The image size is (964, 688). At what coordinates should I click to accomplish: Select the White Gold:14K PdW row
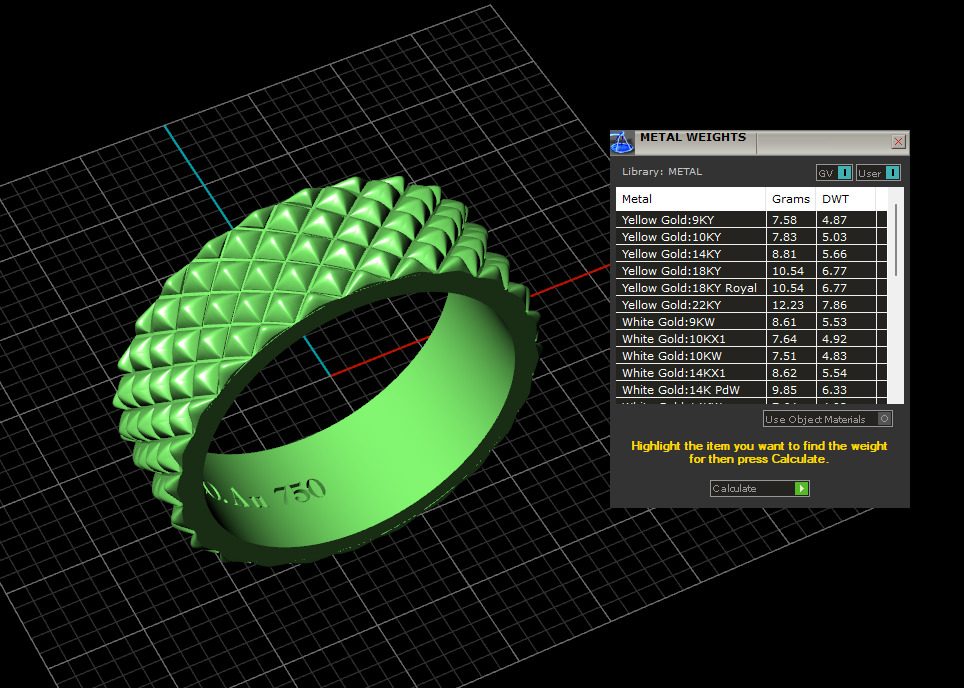[x=751, y=390]
